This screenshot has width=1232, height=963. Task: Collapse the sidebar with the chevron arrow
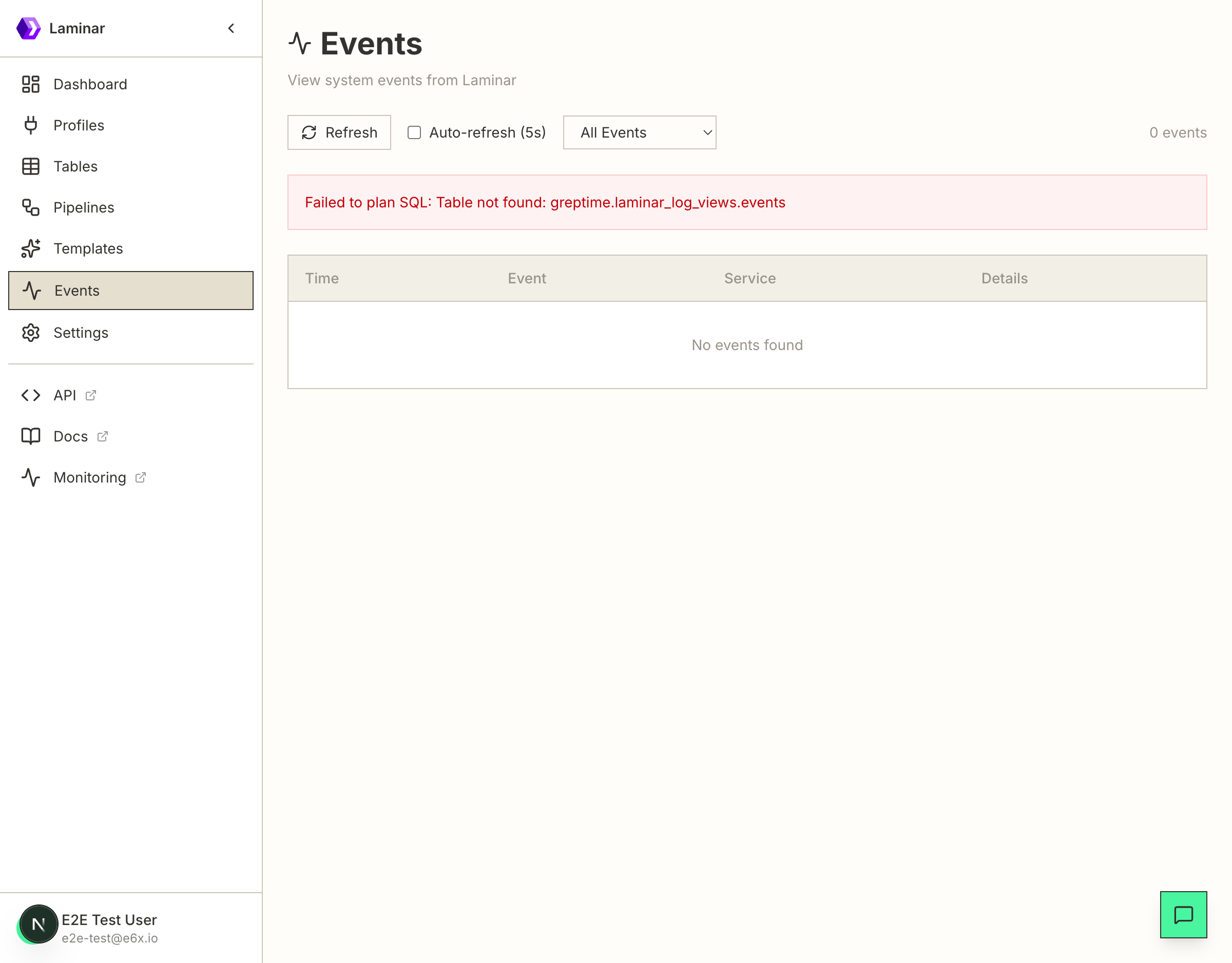click(230, 28)
